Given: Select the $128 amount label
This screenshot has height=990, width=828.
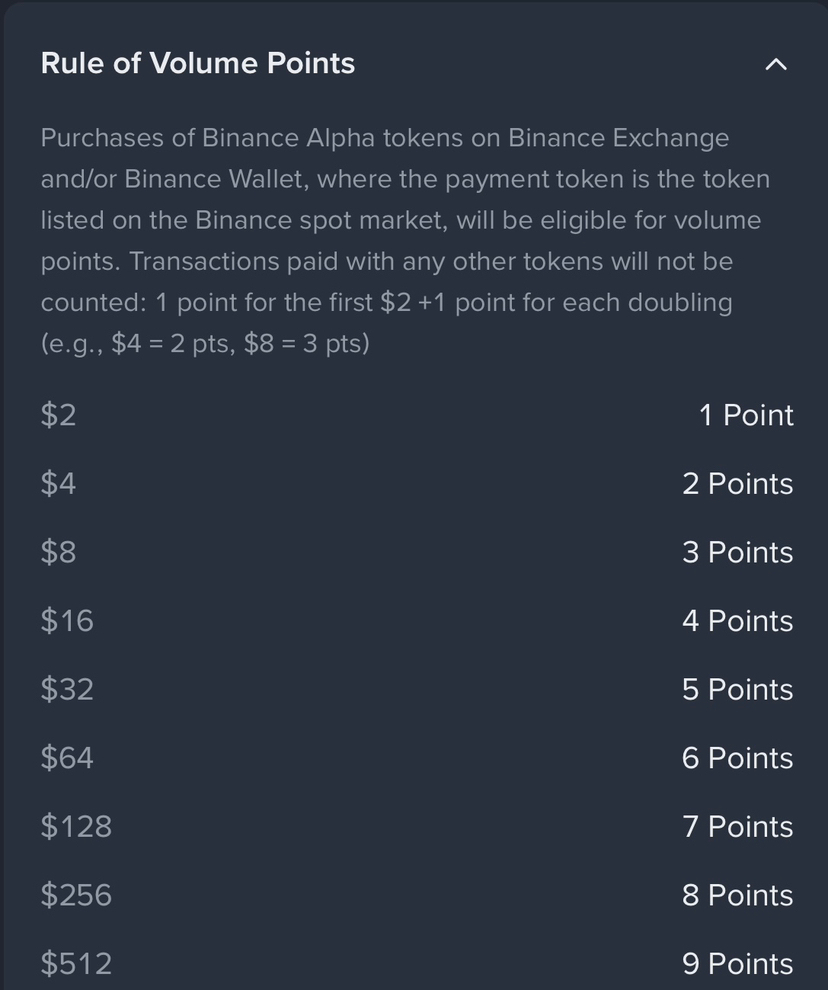Looking at the screenshot, I should 76,826.
